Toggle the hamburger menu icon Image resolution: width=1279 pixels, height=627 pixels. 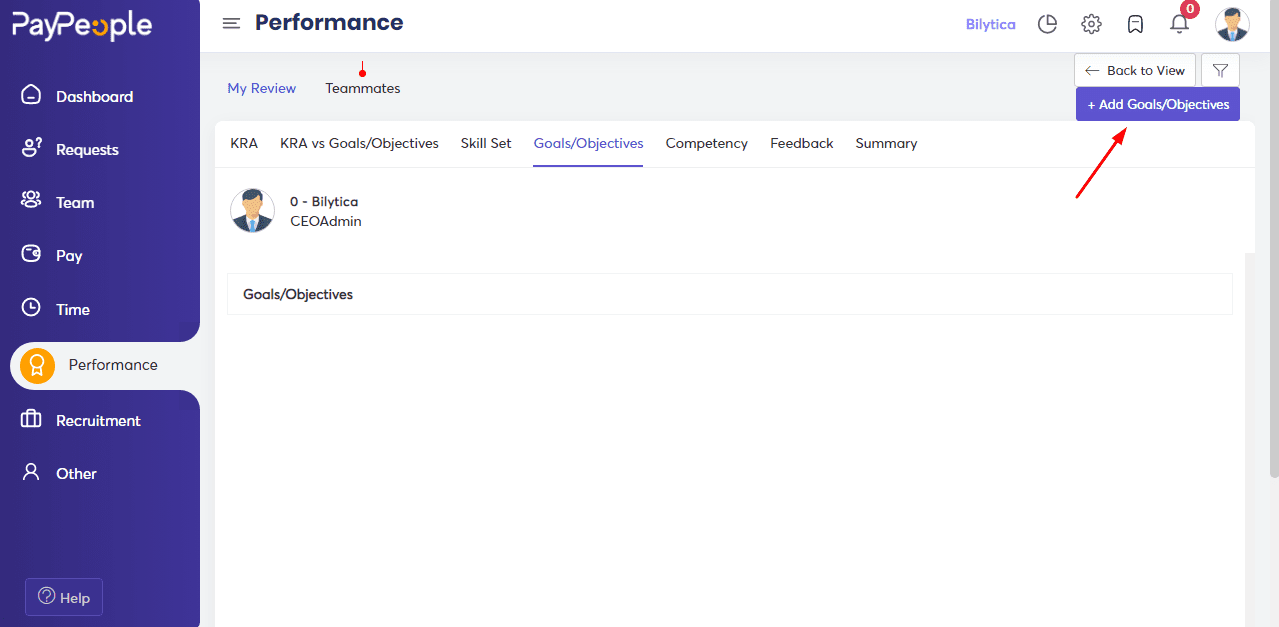pos(231,23)
